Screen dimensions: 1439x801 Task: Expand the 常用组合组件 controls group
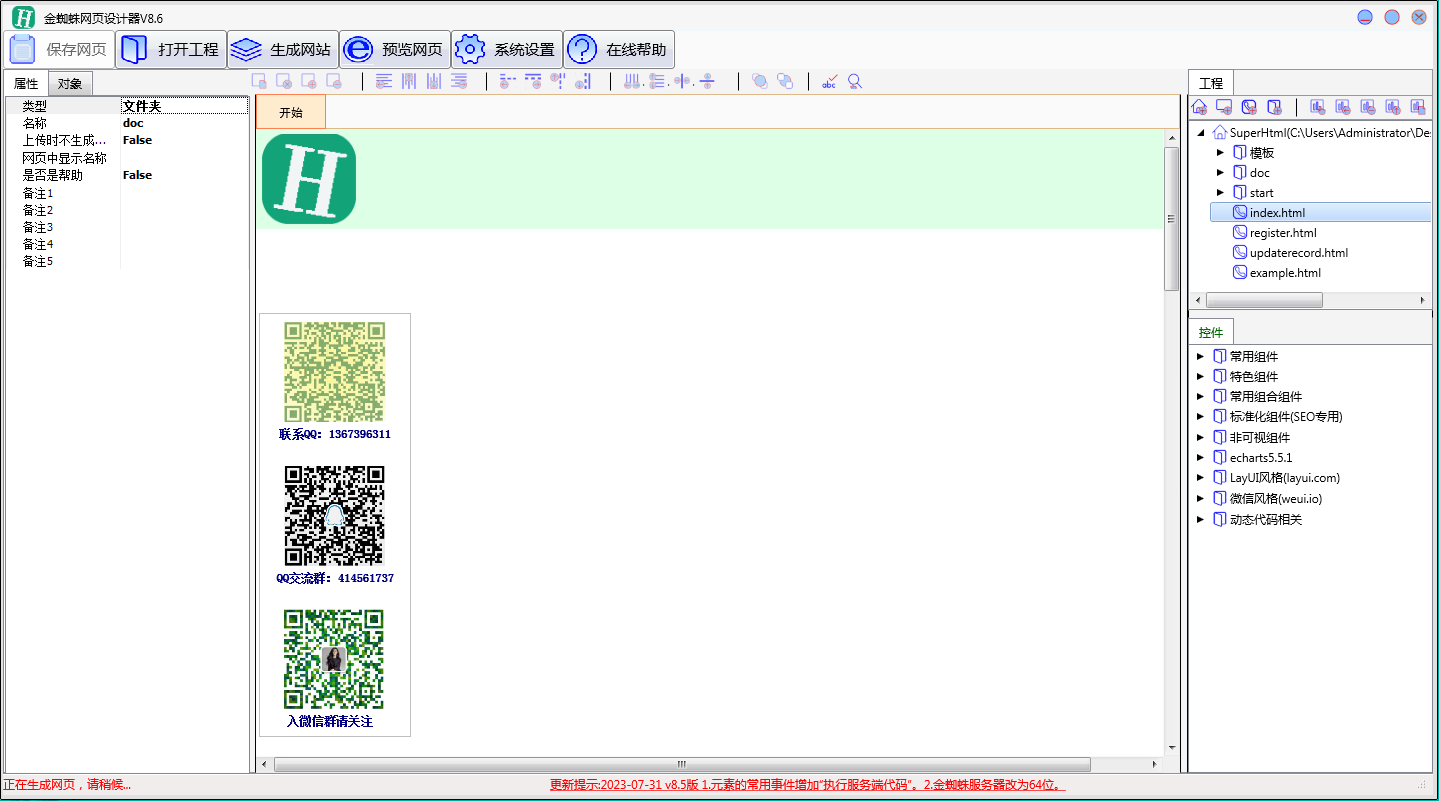(1200, 396)
